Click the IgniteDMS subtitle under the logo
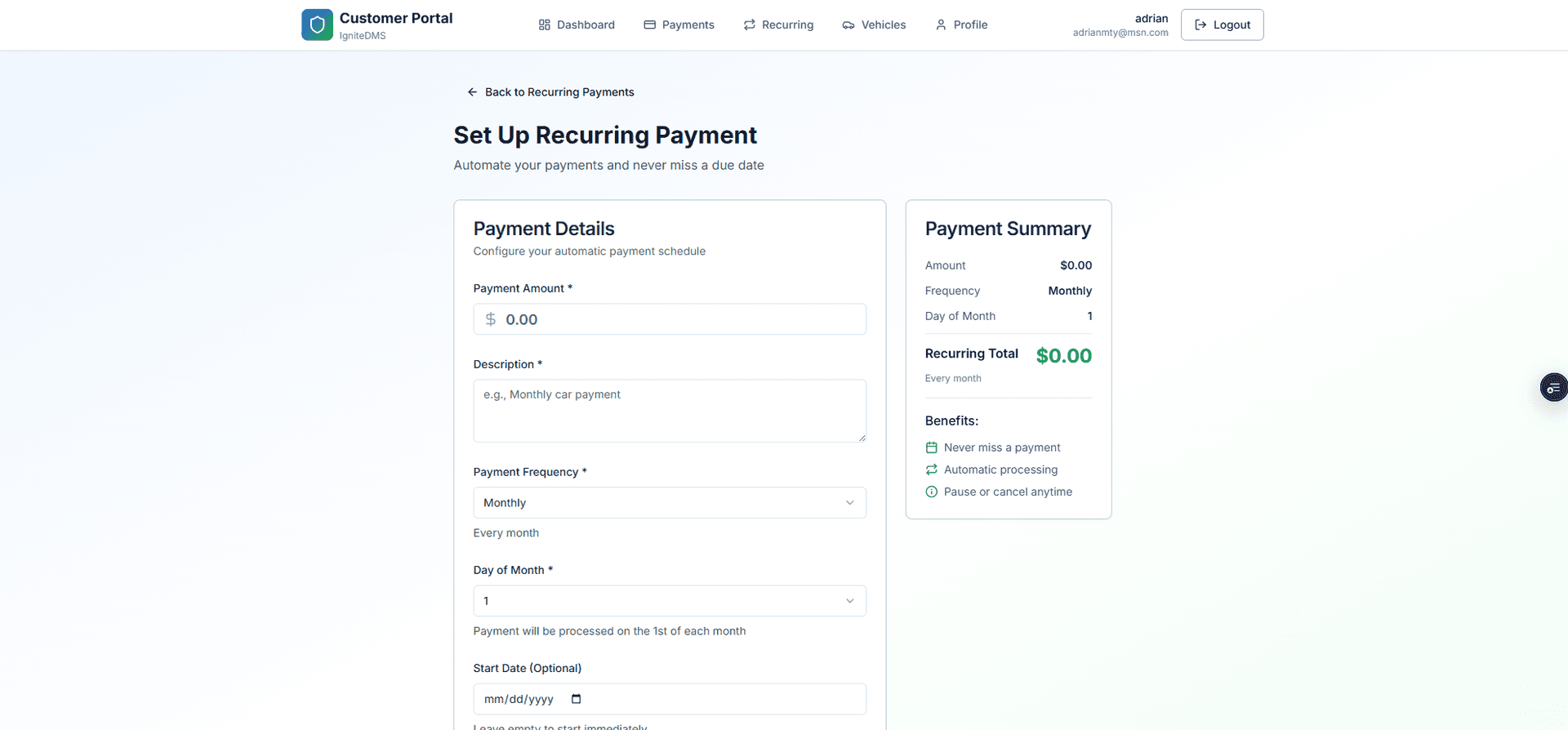Image resolution: width=1568 pixels, height=730 pixels. pos(363,36)
